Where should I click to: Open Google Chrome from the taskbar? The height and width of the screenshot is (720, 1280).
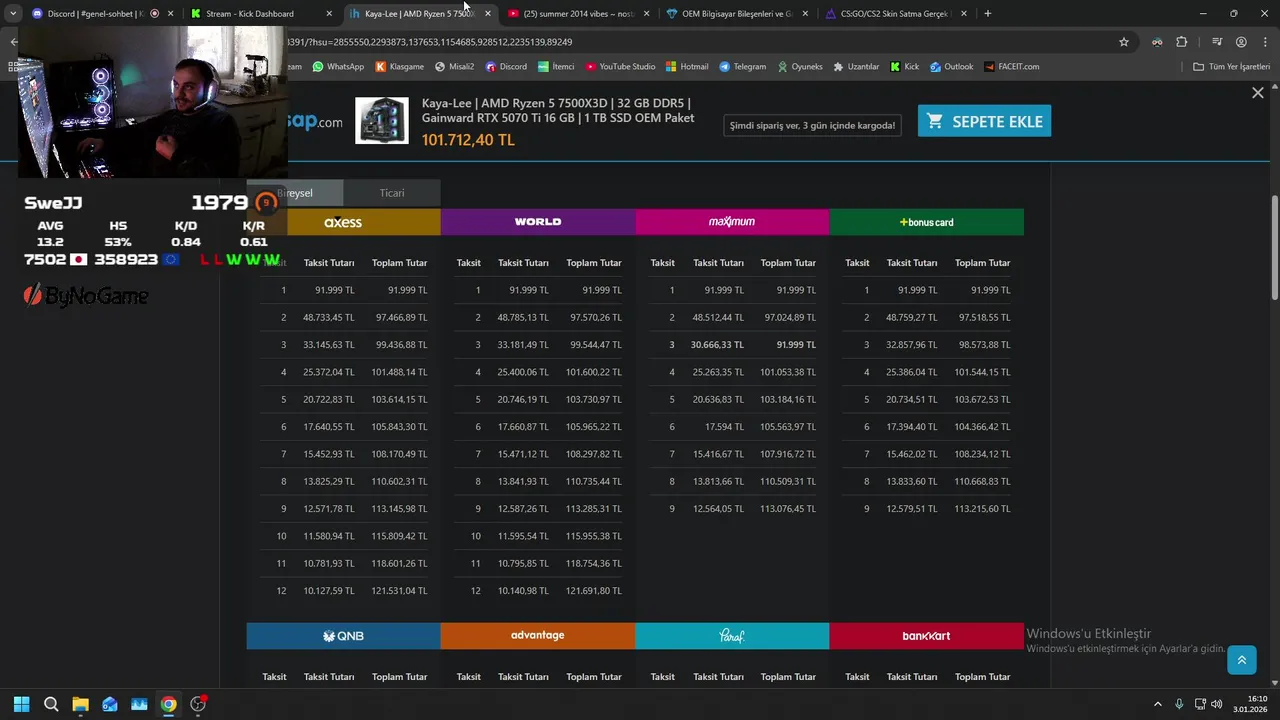(168, 704)
